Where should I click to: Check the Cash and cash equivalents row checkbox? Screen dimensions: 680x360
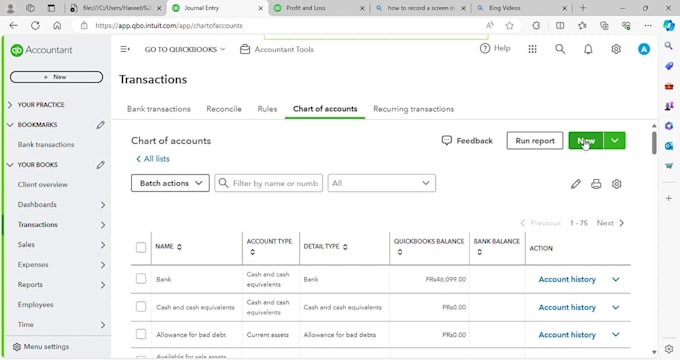pyautogui.click(x=141, y=307)
